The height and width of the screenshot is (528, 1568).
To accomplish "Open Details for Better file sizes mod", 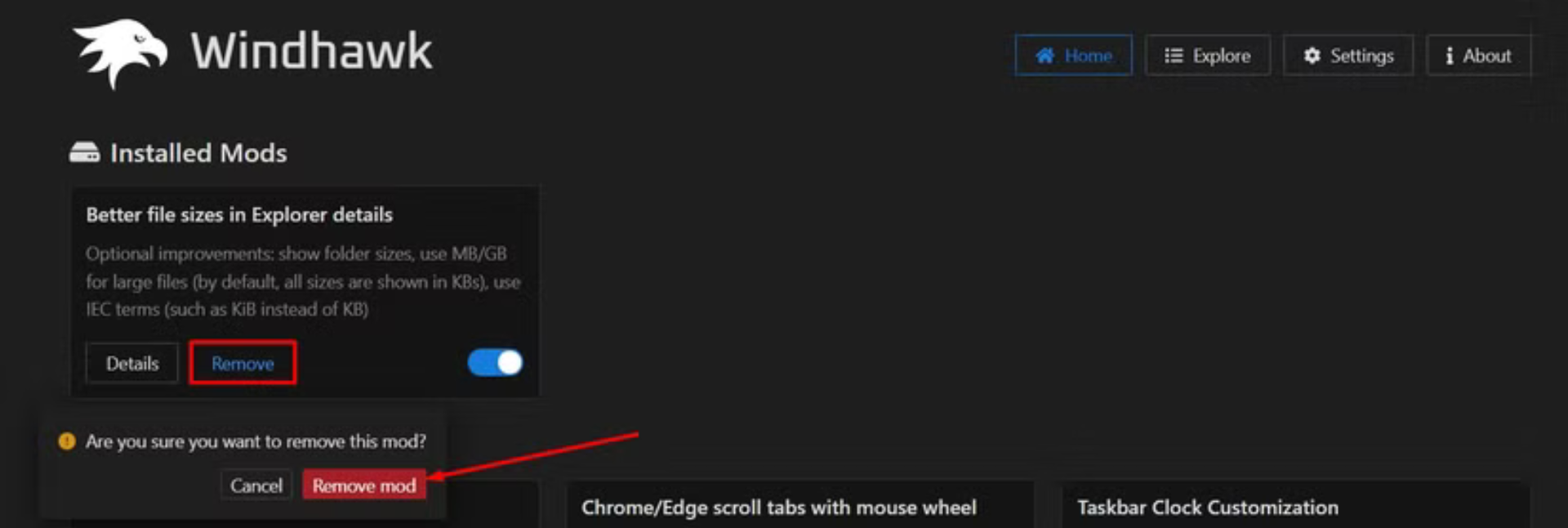I will [x=131, y=363].
